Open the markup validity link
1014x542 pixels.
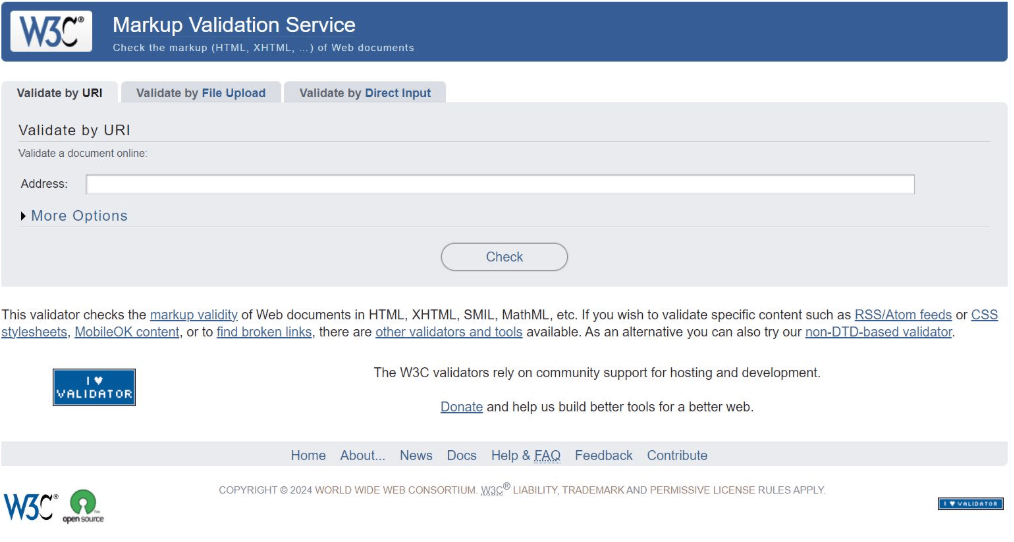pos(194,315)
